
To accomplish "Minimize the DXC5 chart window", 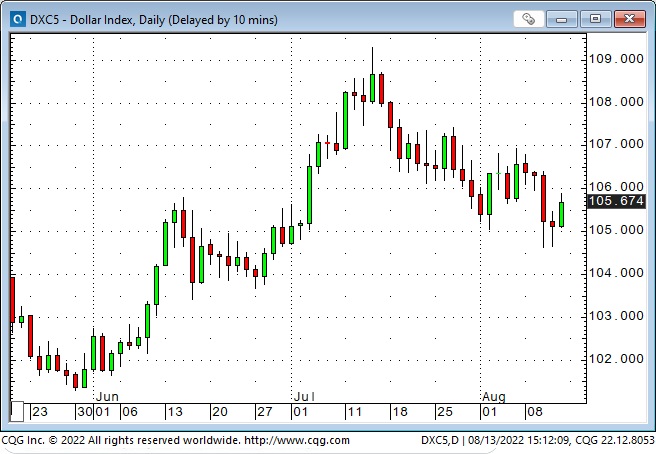I will 561,19.
